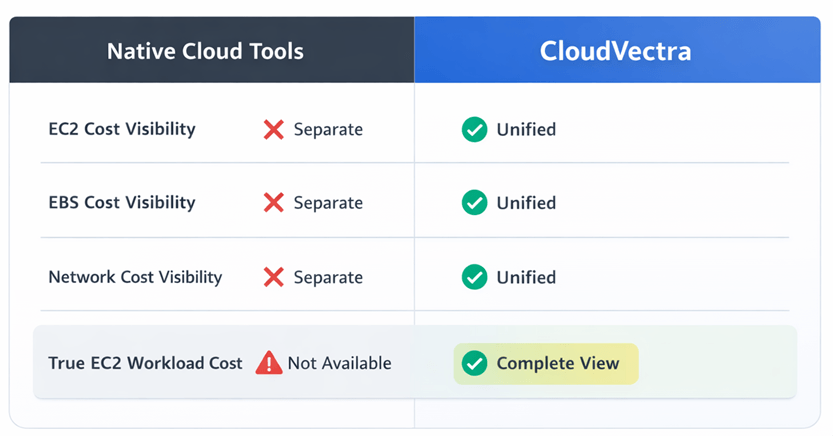
Task: Click Separate text in EC2 Cost Visibility row
Action: tap(328, 130)
